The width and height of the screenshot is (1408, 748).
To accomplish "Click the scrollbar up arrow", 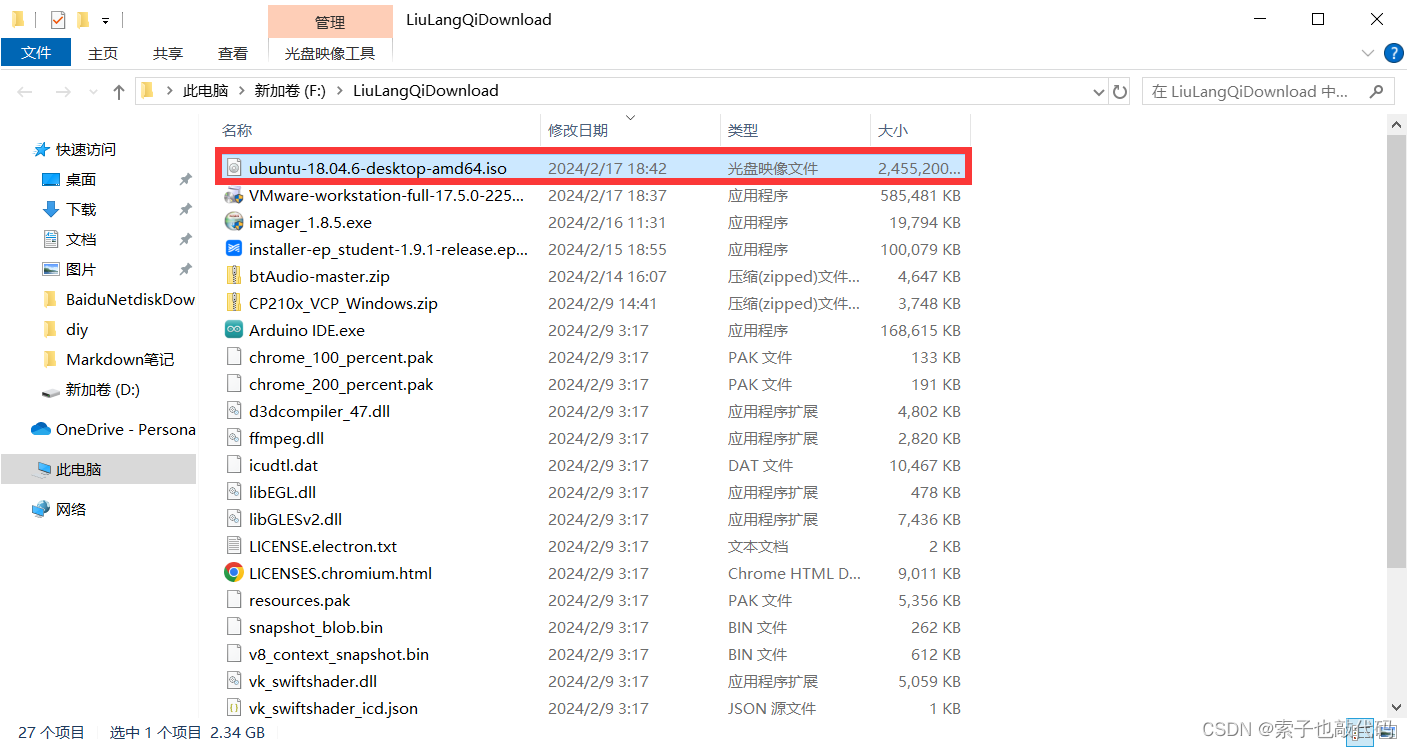I will click(1398, 123).
